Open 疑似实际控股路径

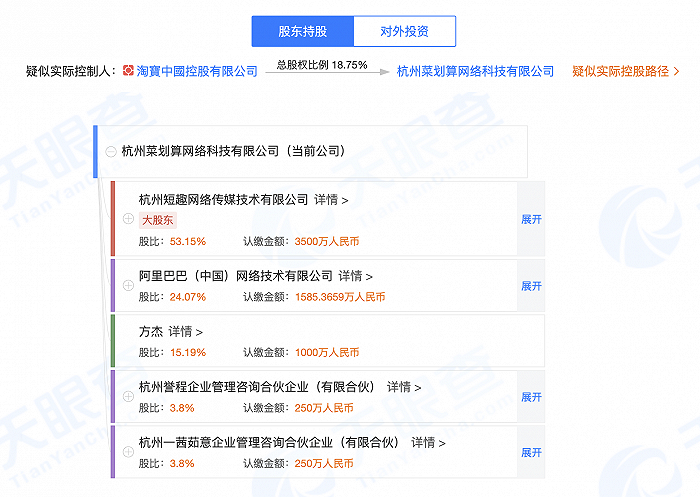tap(625, 71)
